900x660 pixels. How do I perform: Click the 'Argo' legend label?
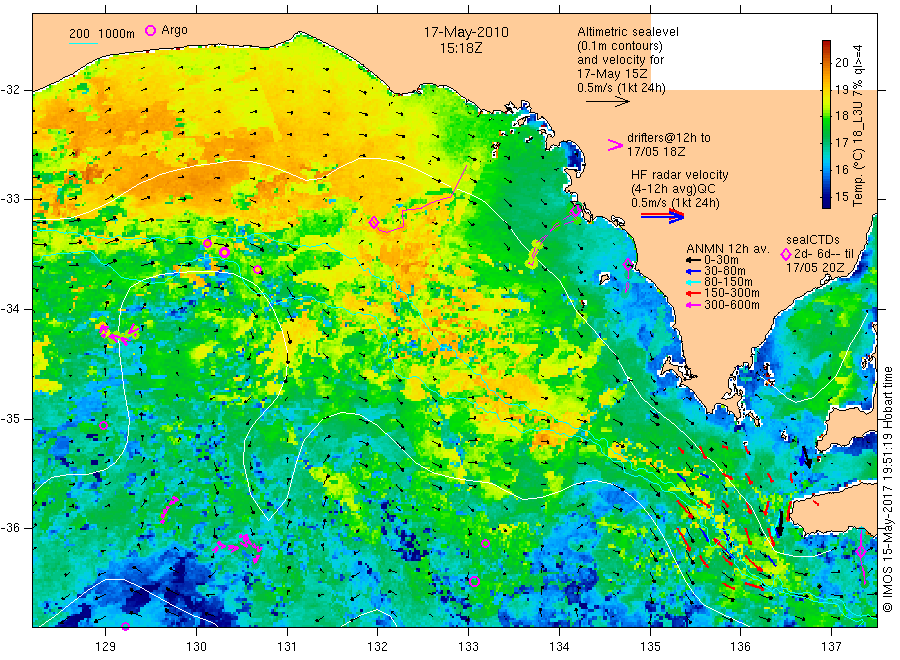click(174, 30)
